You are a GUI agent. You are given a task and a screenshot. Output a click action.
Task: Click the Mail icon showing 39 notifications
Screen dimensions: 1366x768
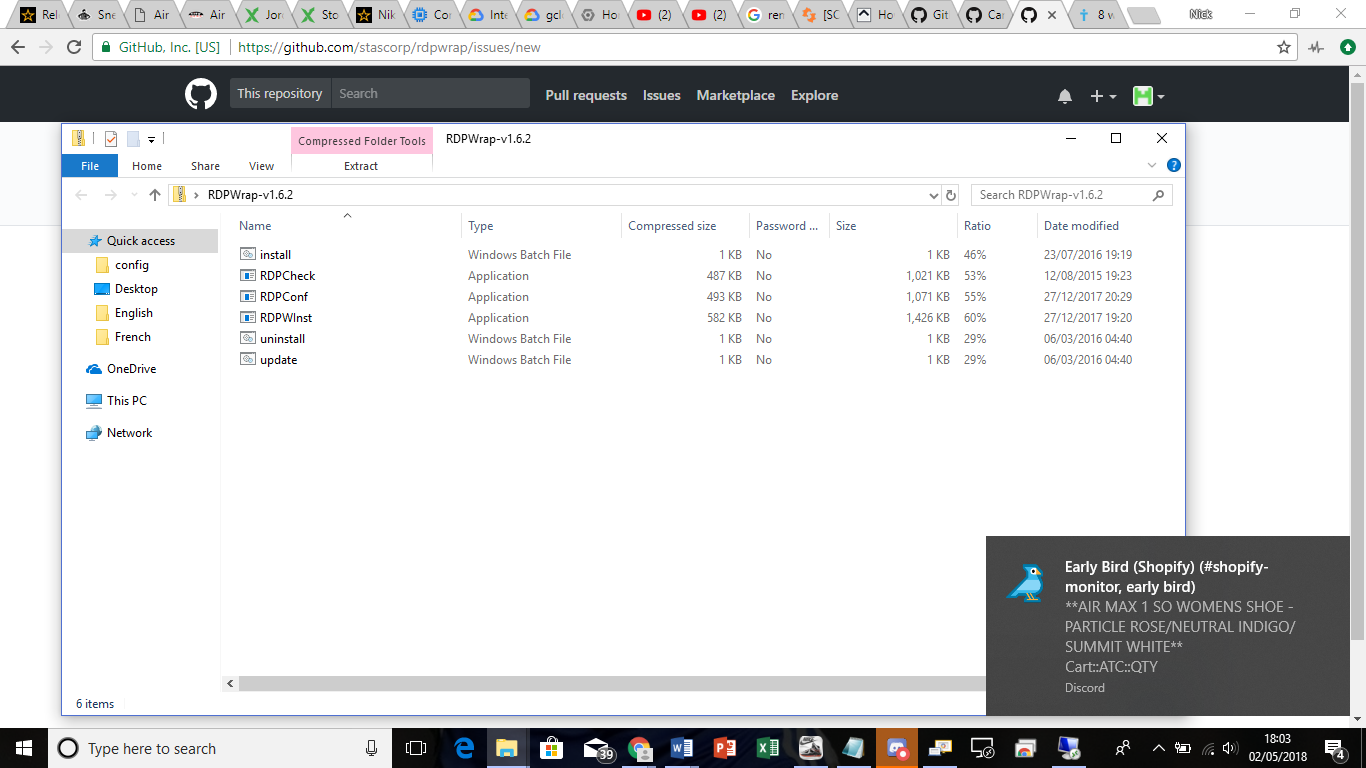tap(595, 747)
